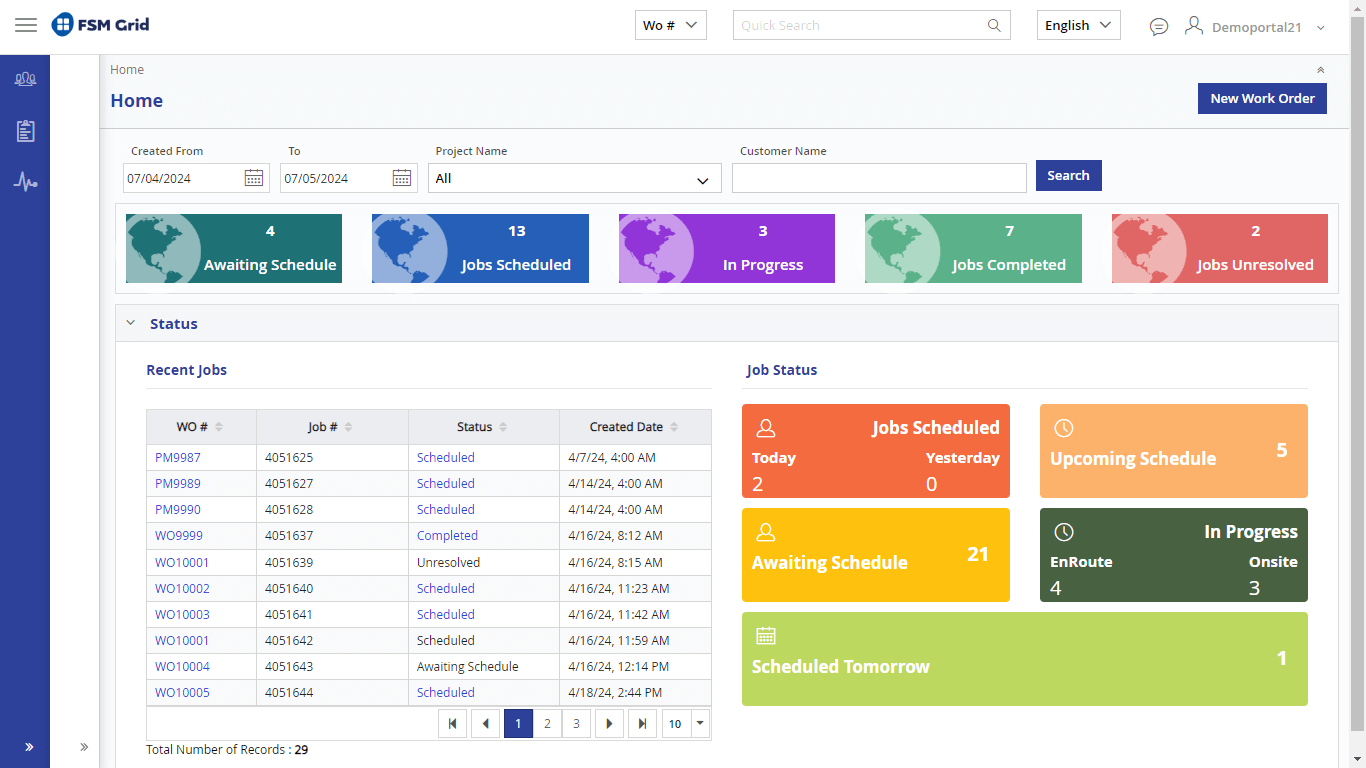
Task: Open the To date calendar picker
Action: coord(402,178)
